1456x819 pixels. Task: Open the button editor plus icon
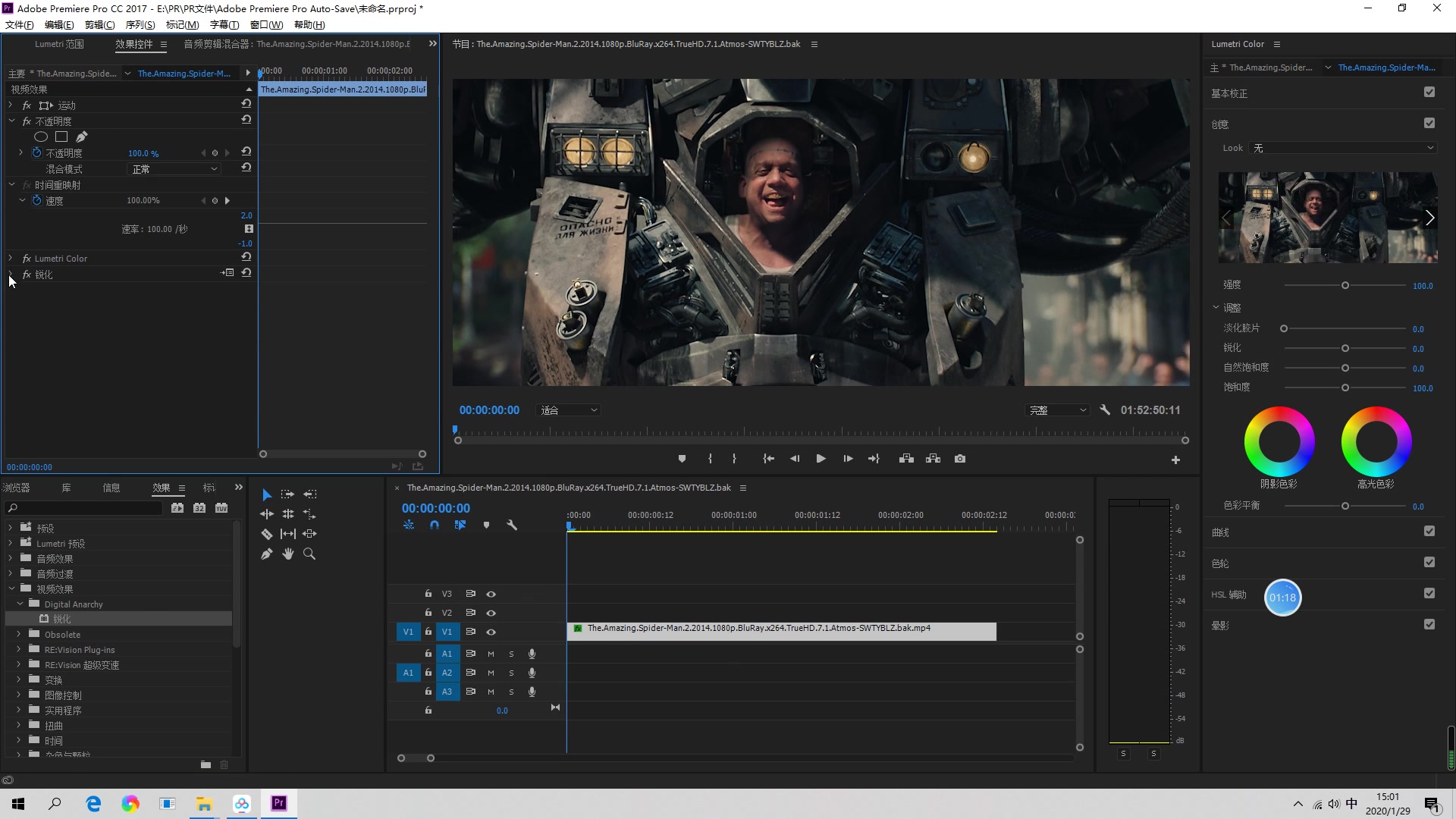1175,460
